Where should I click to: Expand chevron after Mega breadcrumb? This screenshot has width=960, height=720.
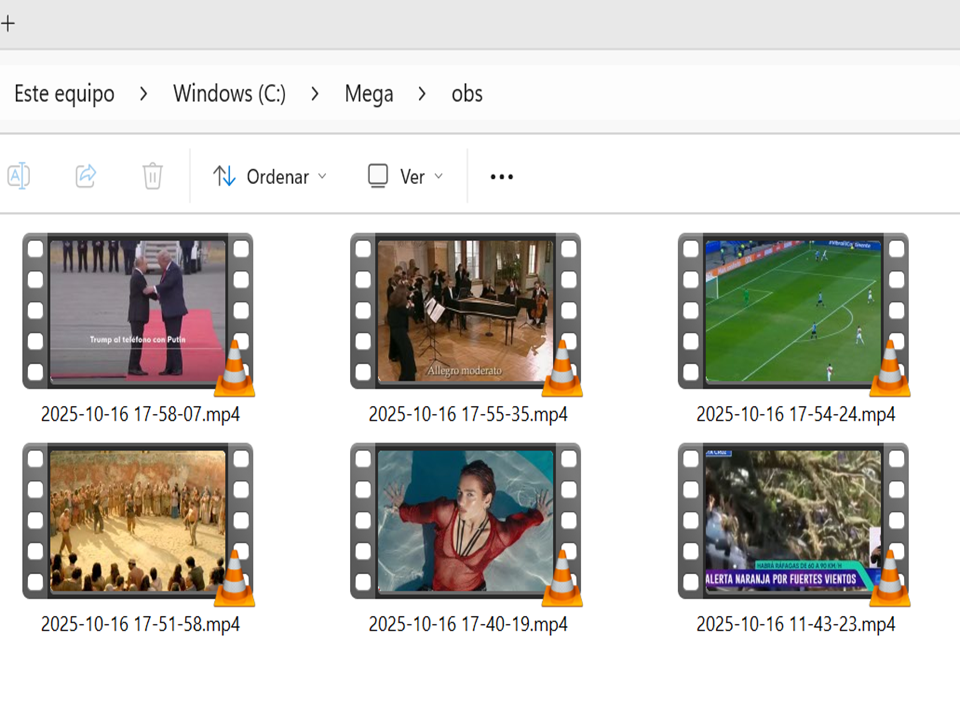click(x=422, y=94)
